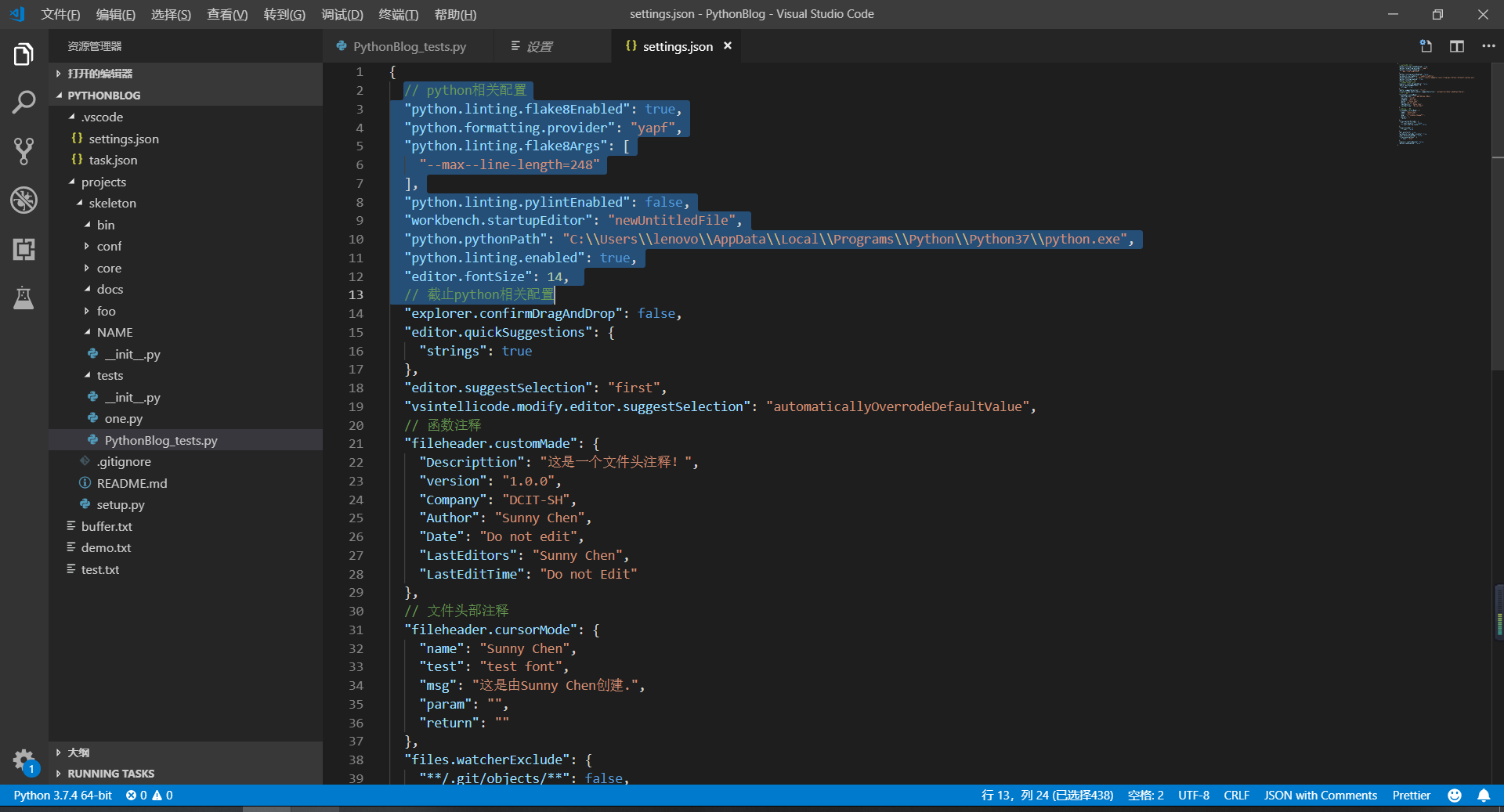Open the Extensions view
Image resolution: width=1504 pixels, height=812 pixels.
coord(23,249)
